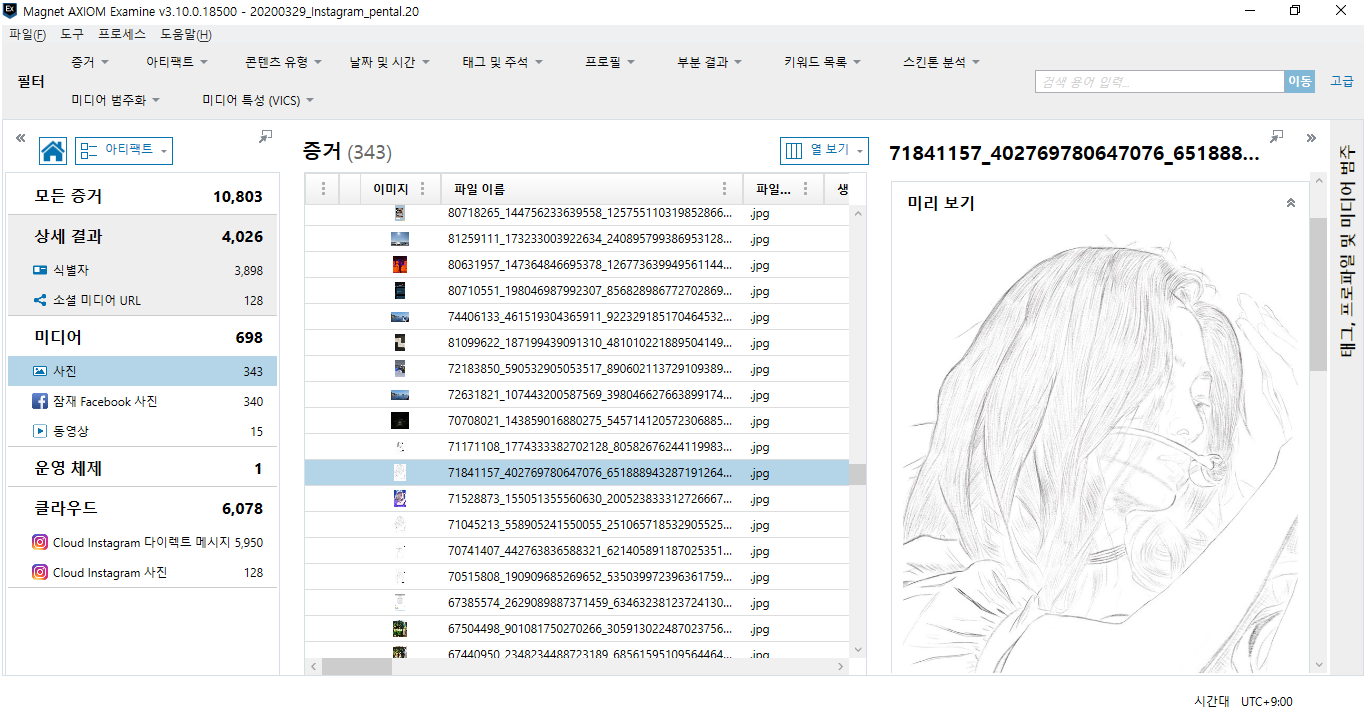Pin the right details panel
1366x728 pixels.
(1277, 136)
